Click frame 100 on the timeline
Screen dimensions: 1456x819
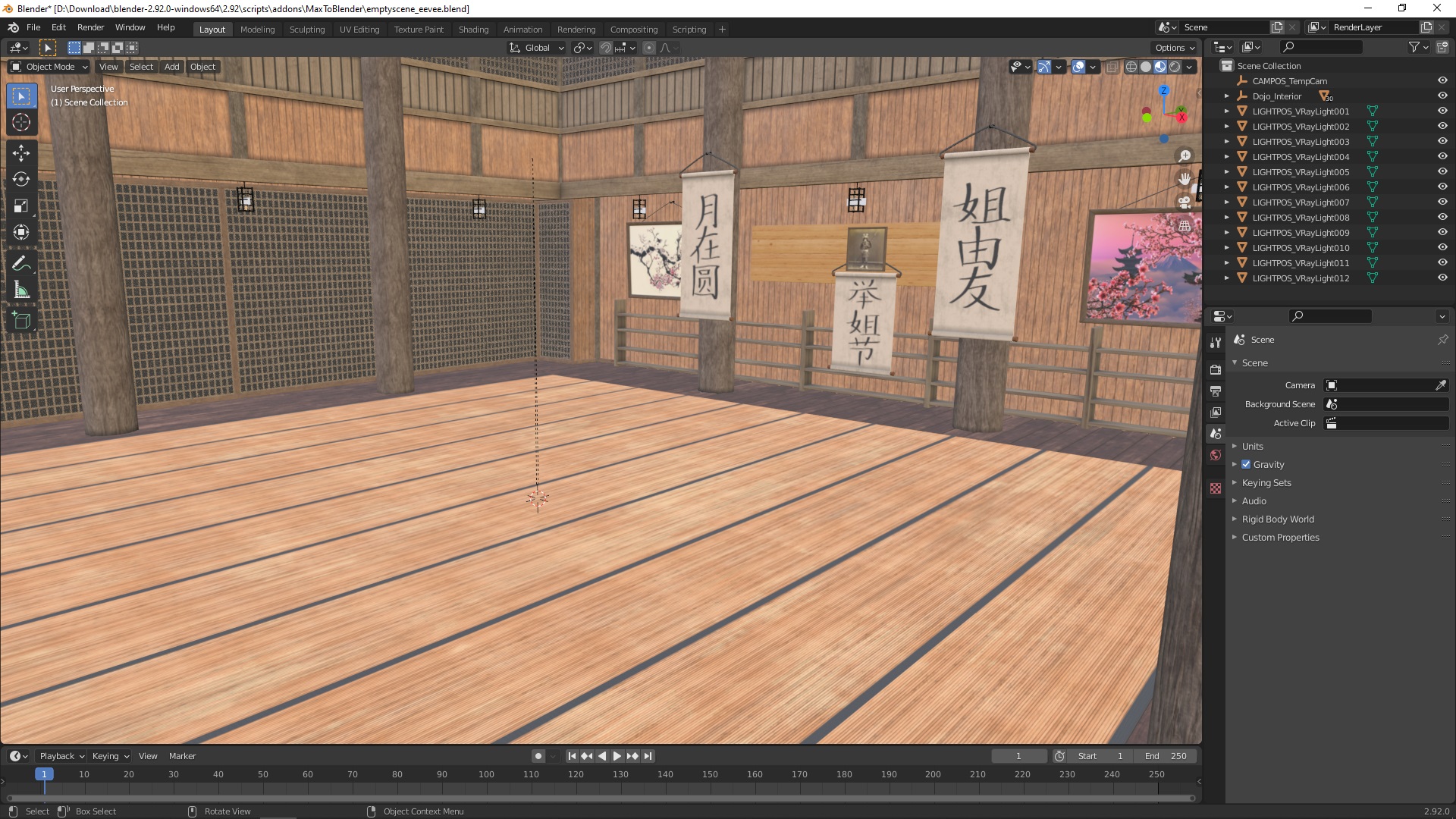tap(486, 775)
